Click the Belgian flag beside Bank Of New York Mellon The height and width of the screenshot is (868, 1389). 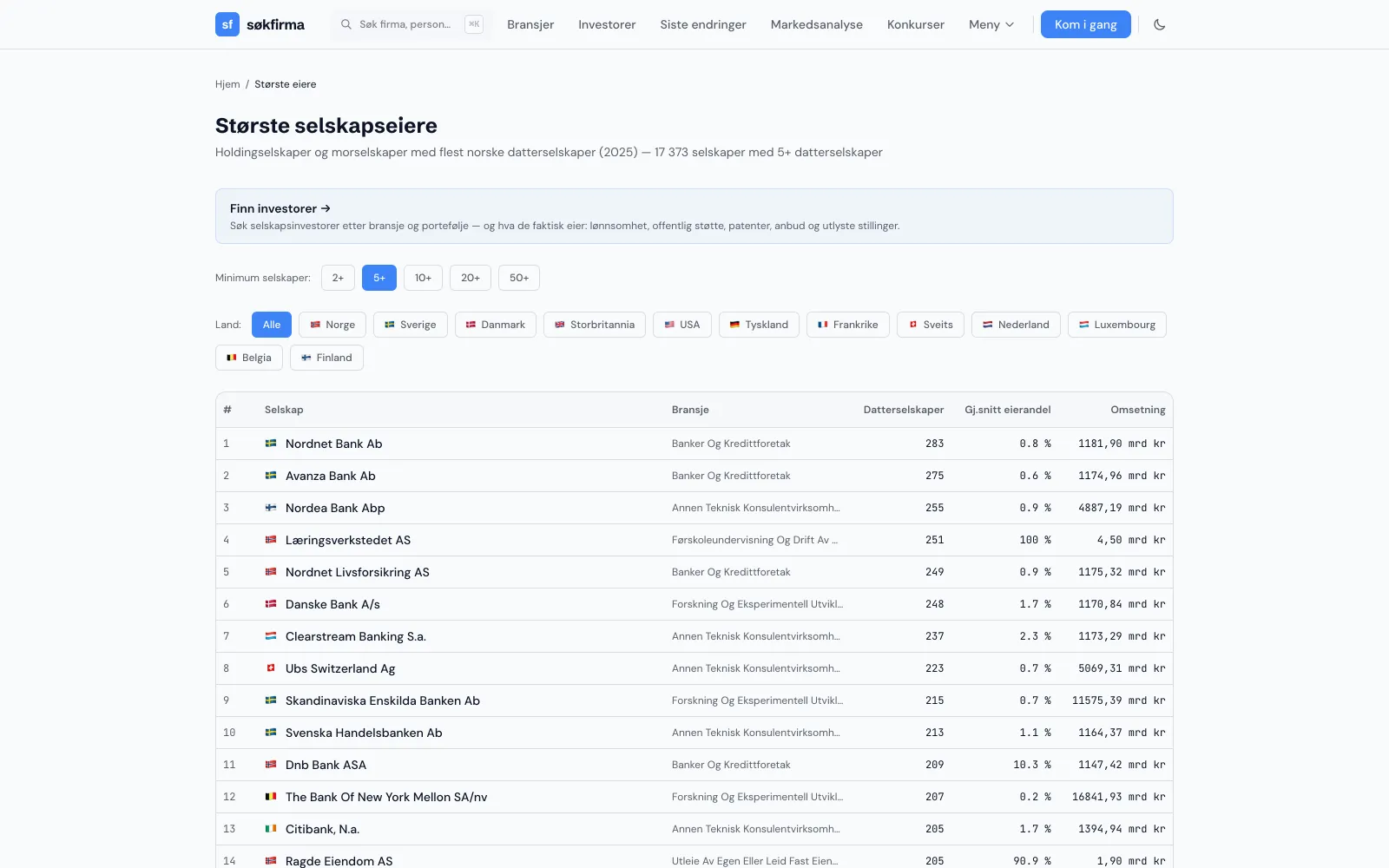[271, 797]
